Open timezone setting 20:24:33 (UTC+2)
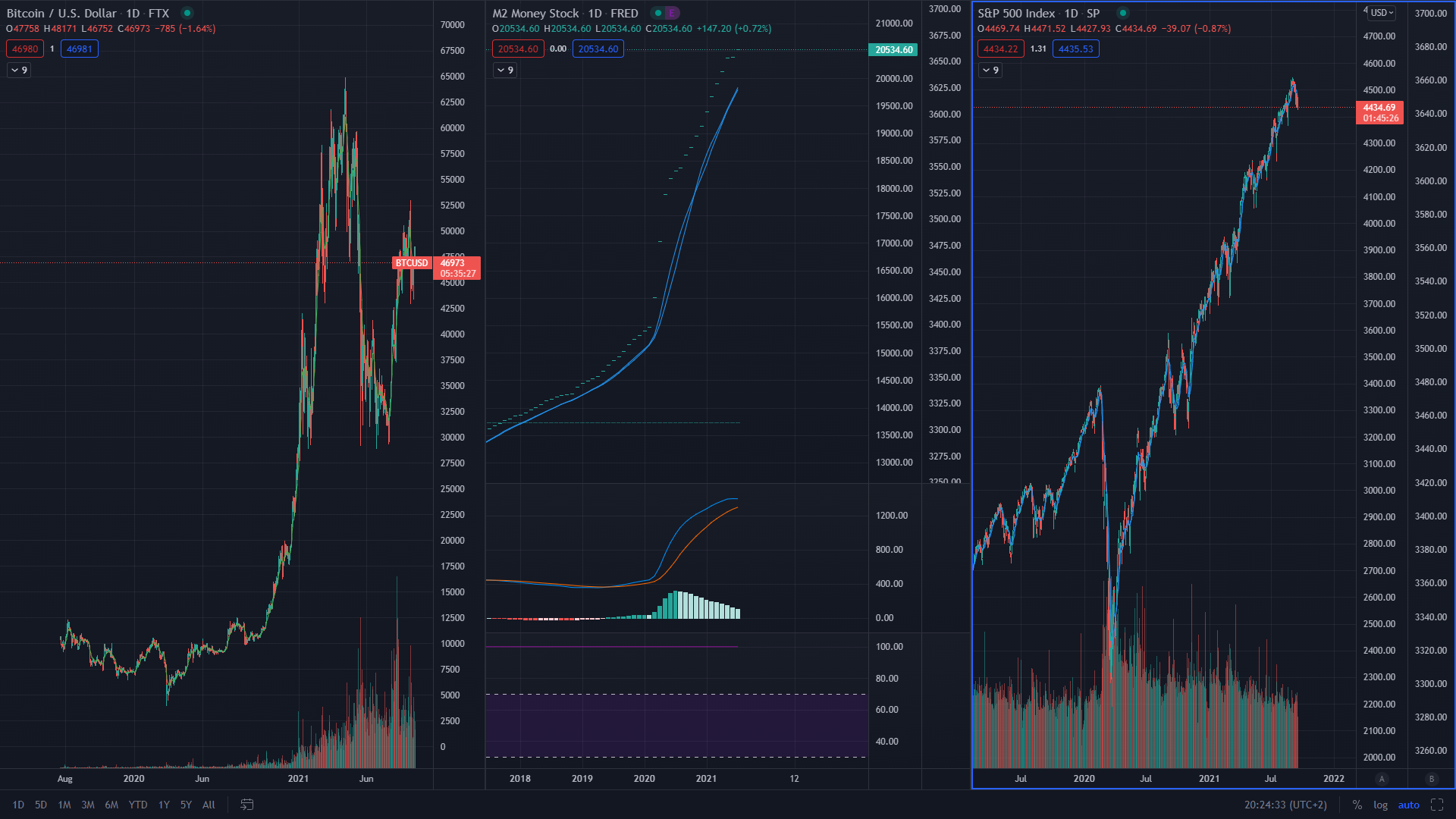Screen dimensions: 1456x819 click(1285, 805)
